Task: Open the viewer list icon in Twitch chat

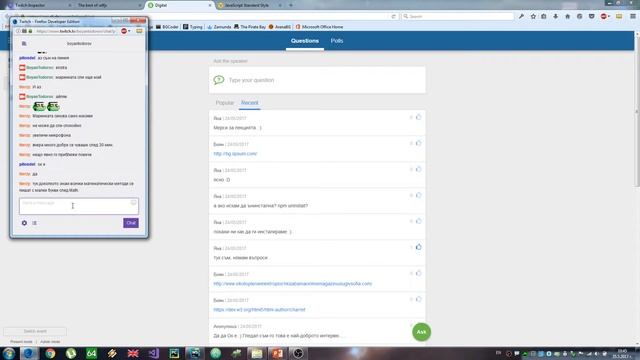Action: [34, 223]
